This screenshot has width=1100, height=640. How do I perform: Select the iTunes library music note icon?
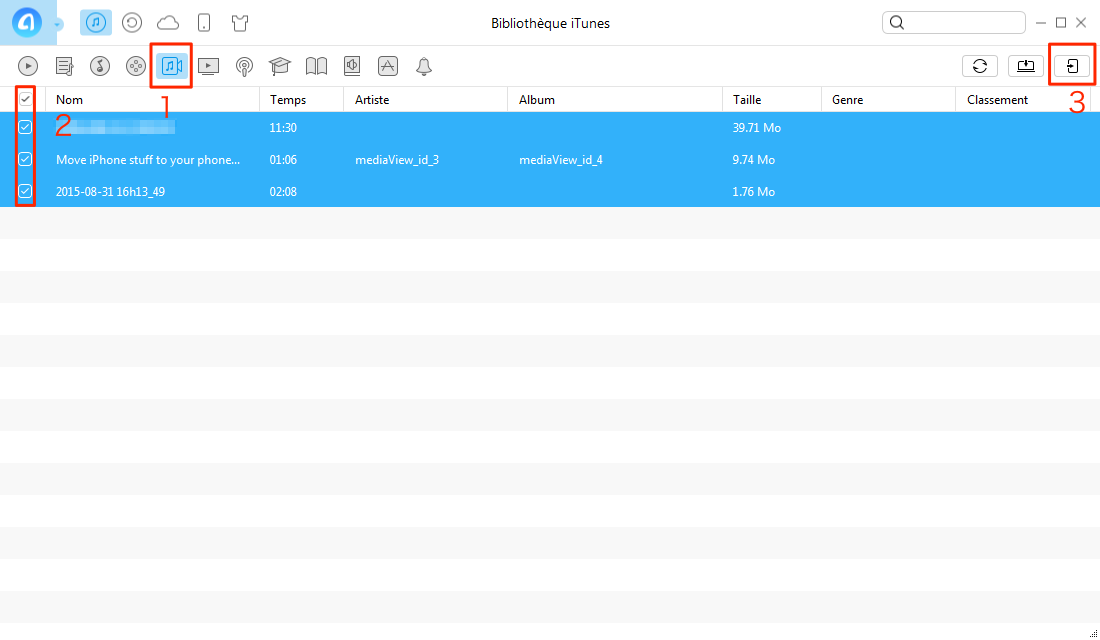pos(96,23)
